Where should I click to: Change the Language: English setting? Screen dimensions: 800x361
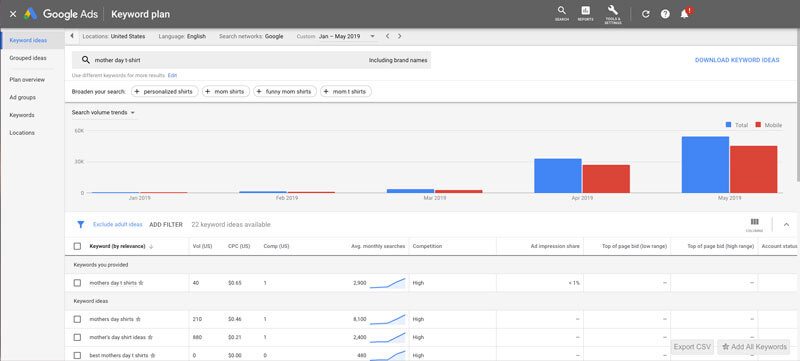(x=182, y=36)
